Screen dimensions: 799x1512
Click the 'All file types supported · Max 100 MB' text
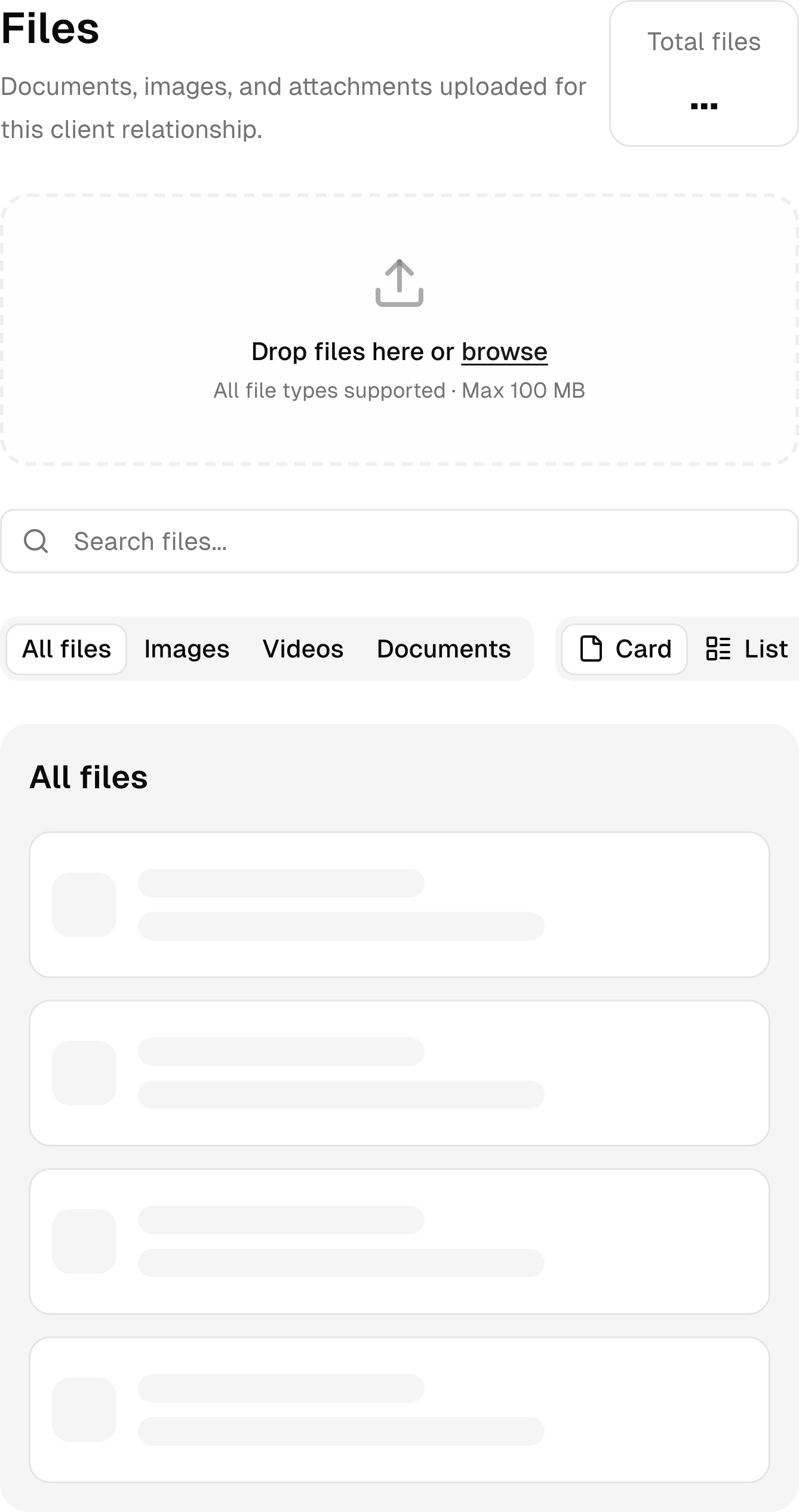[399, 391]
